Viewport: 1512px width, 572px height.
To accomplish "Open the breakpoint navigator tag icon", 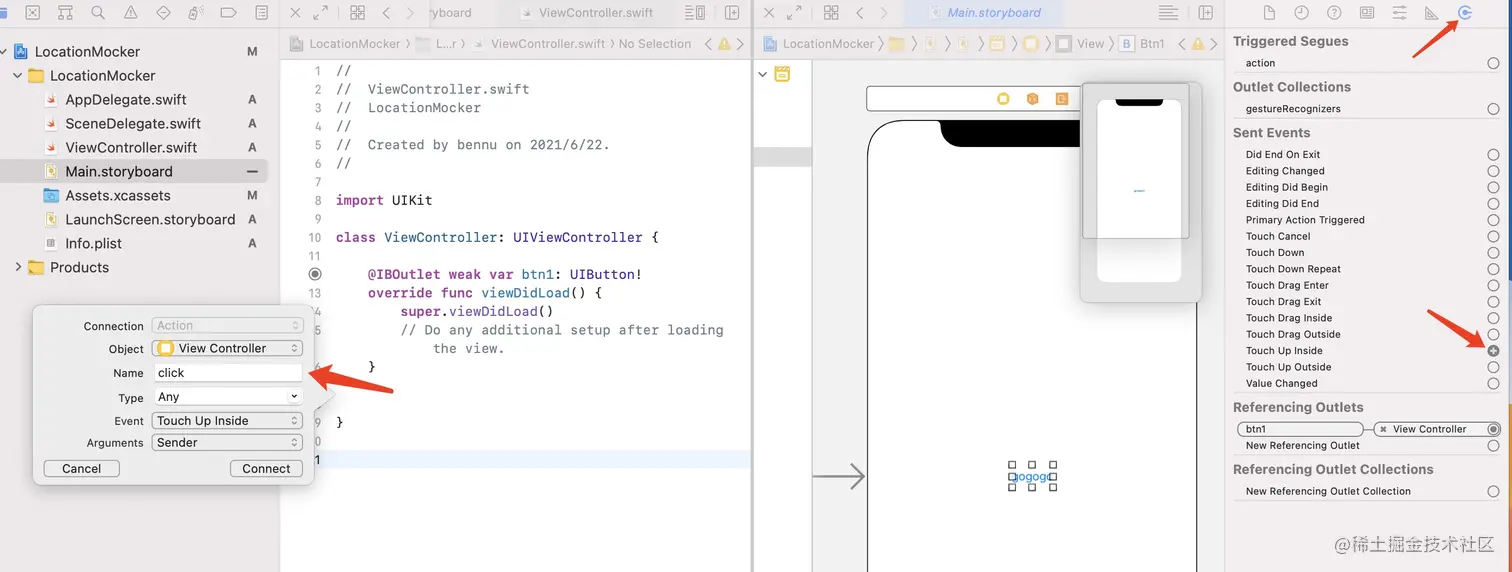I will (228, 13).
